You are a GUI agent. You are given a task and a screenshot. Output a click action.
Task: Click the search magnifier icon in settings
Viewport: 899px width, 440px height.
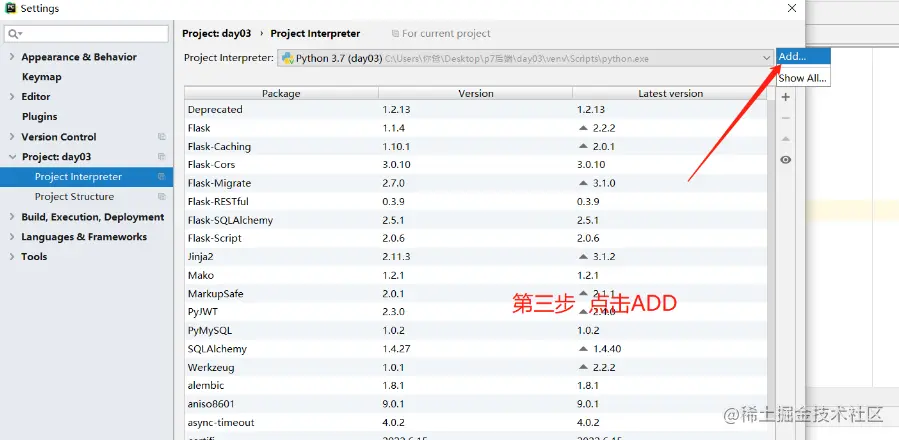click(x=13, y=34)
